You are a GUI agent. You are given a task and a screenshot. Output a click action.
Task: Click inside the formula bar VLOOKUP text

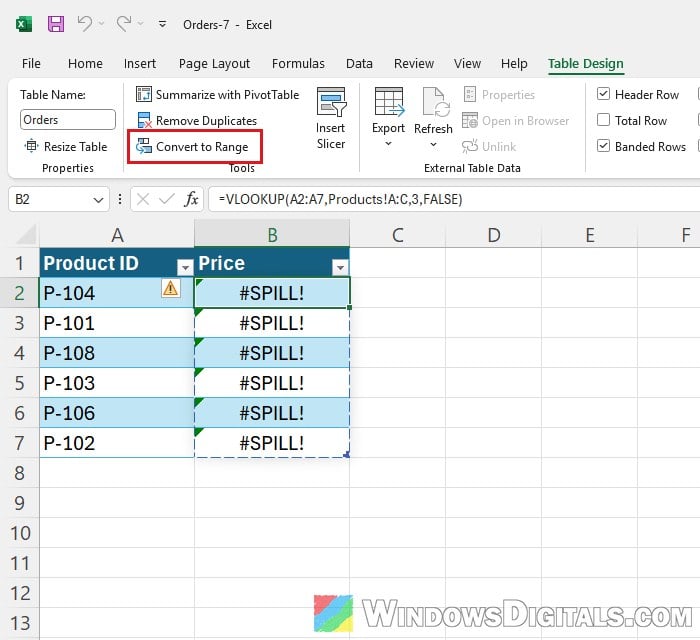(340, 199)
